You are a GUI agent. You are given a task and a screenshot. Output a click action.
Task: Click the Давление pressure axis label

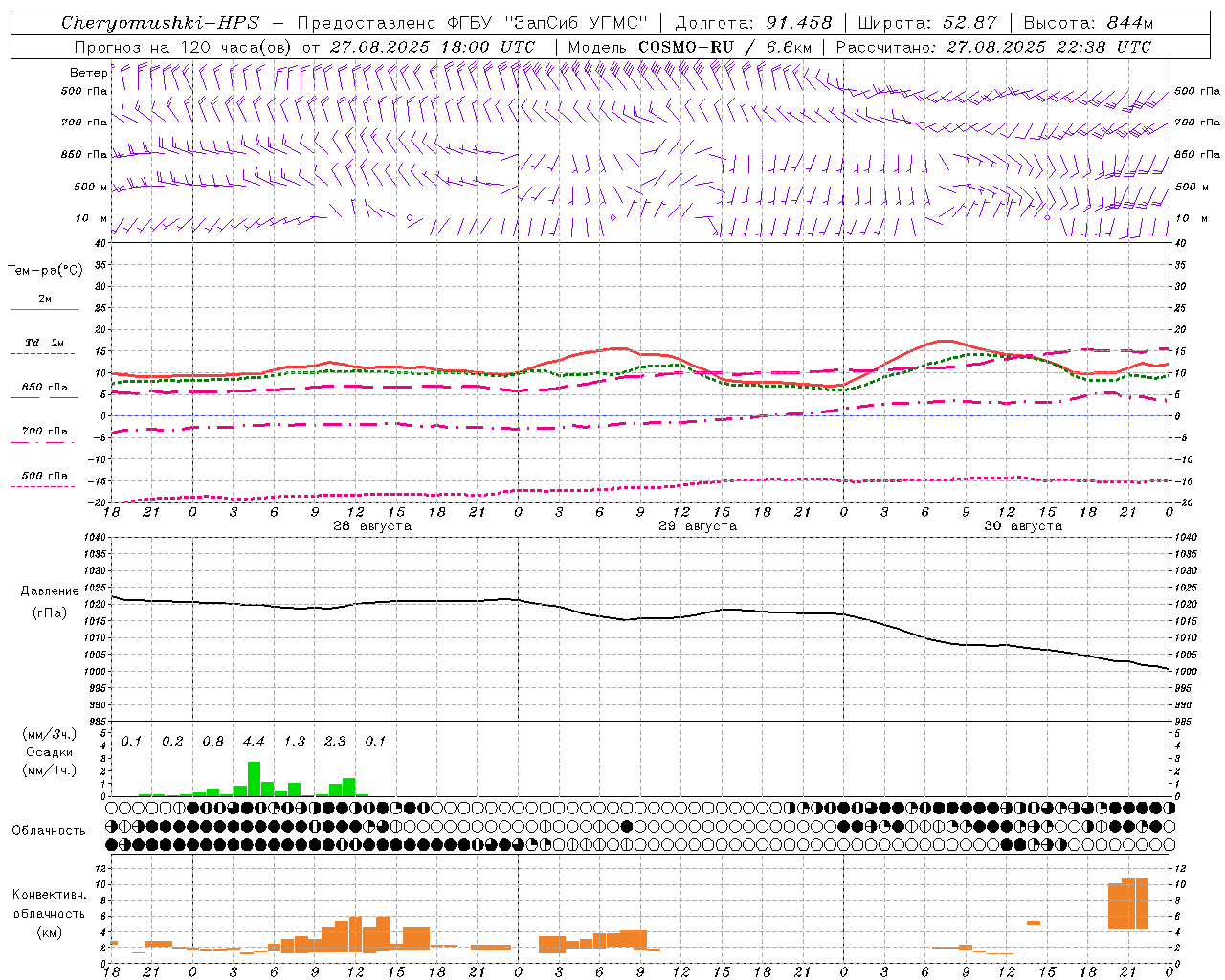[x=50, y=591]
